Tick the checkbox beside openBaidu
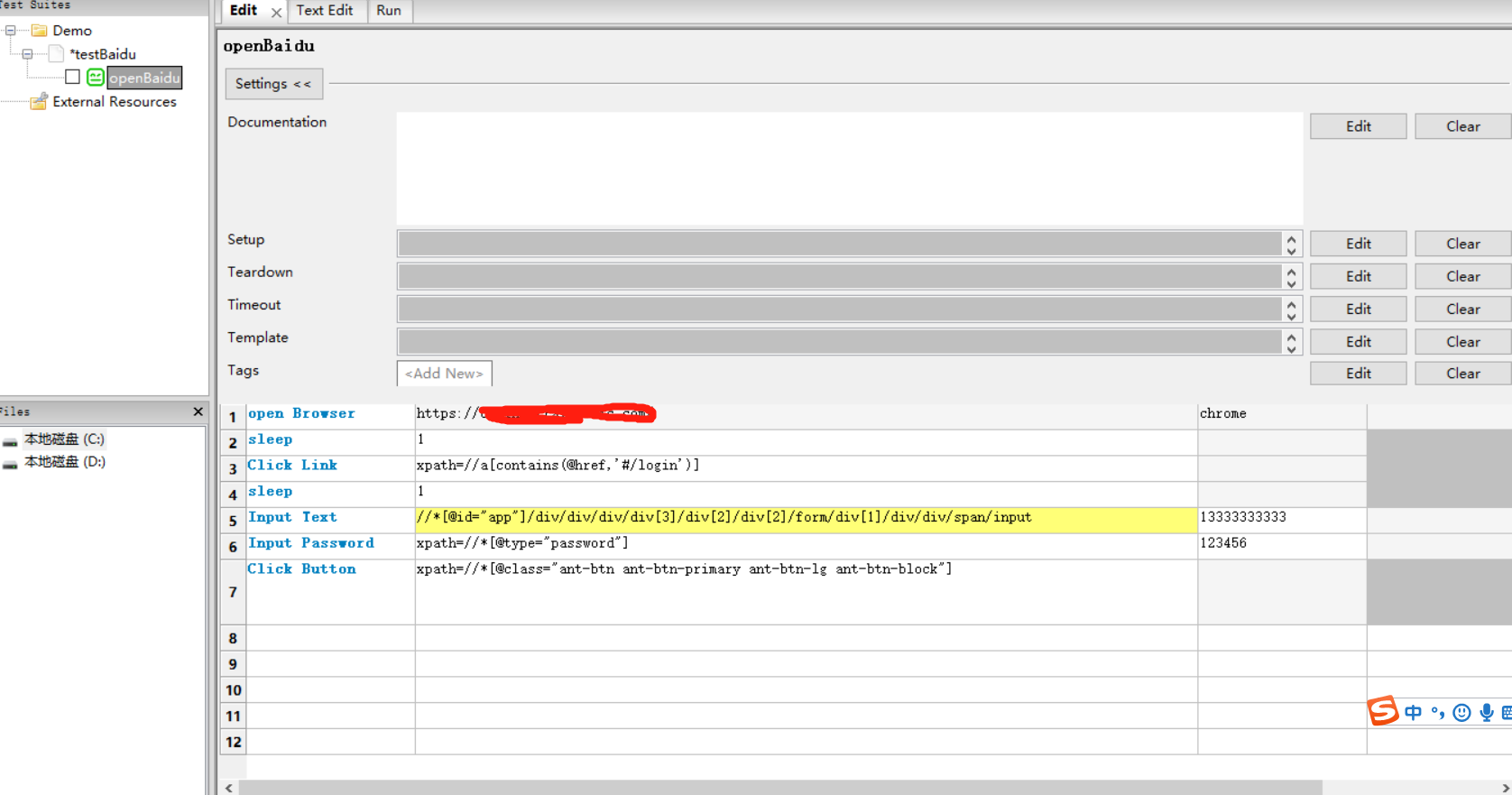This screenshot has width=1512, height=795. point(73,78)
